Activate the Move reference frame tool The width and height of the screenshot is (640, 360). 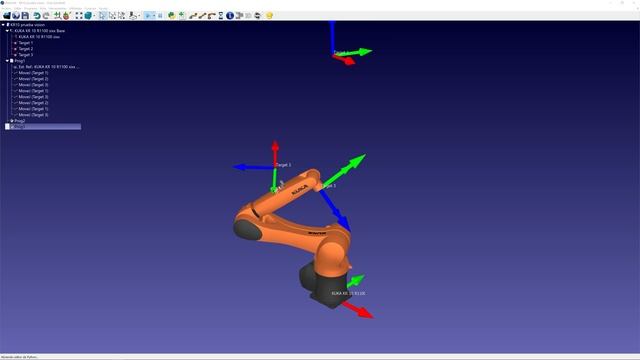(x=112, y=16)
